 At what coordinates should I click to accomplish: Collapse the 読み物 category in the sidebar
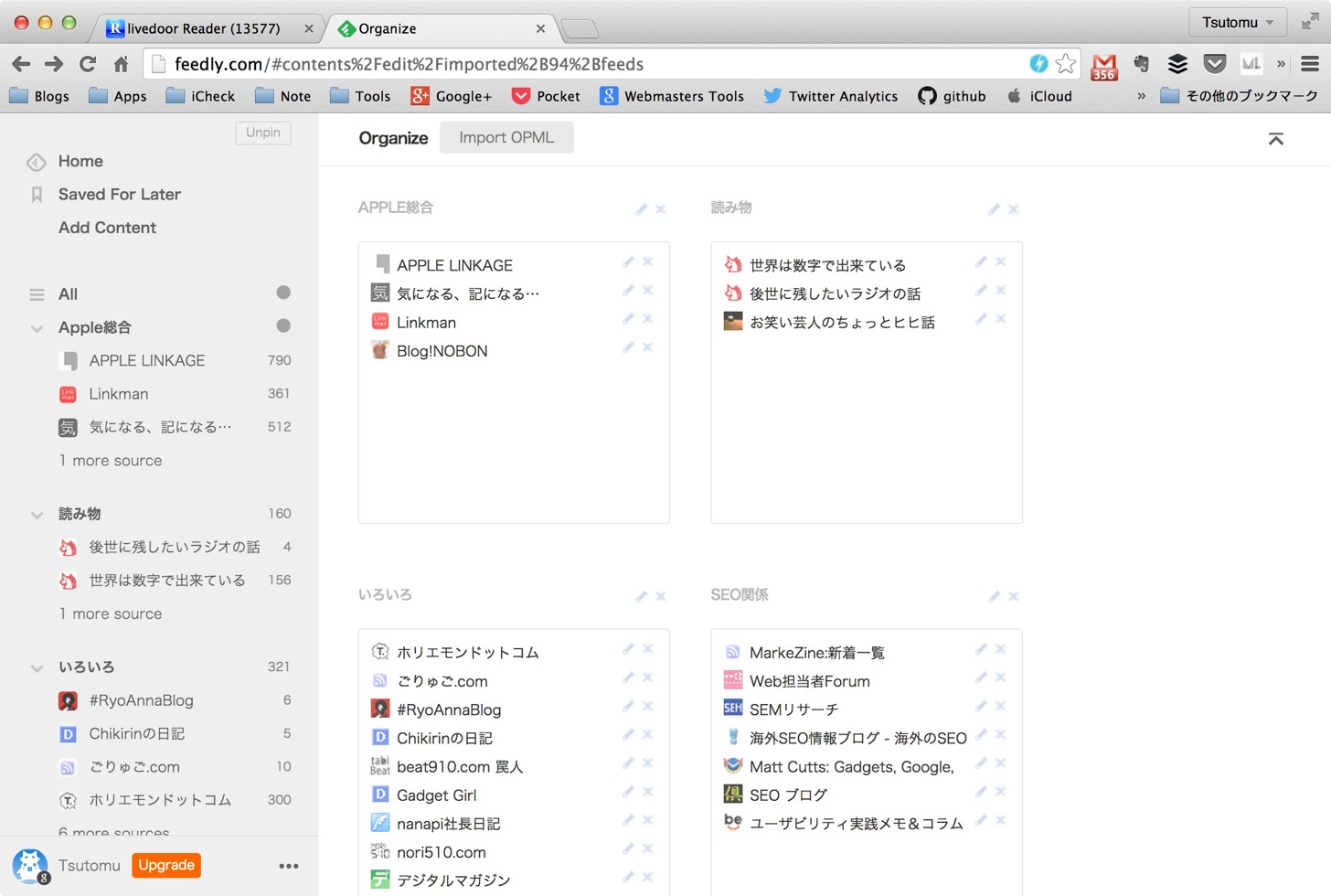click(37, 515)
